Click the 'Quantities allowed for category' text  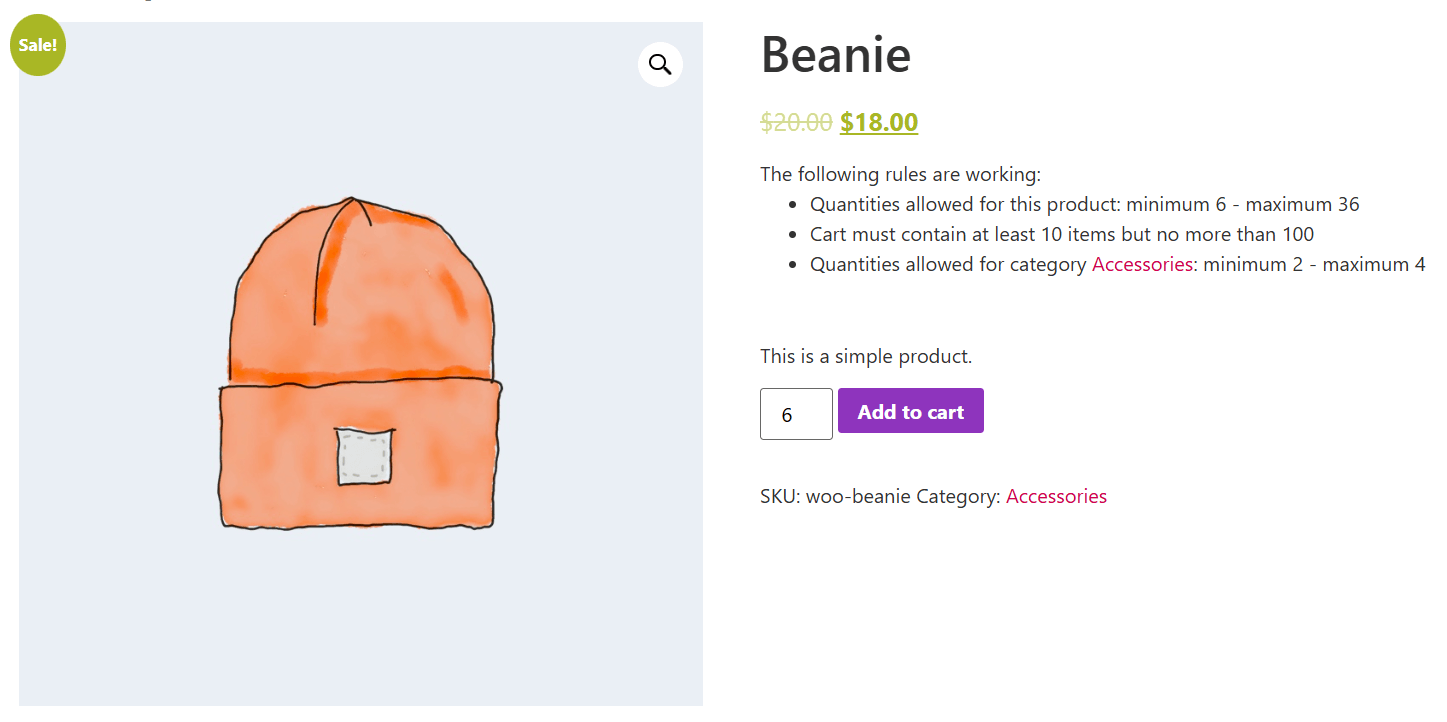pos(948,265)
